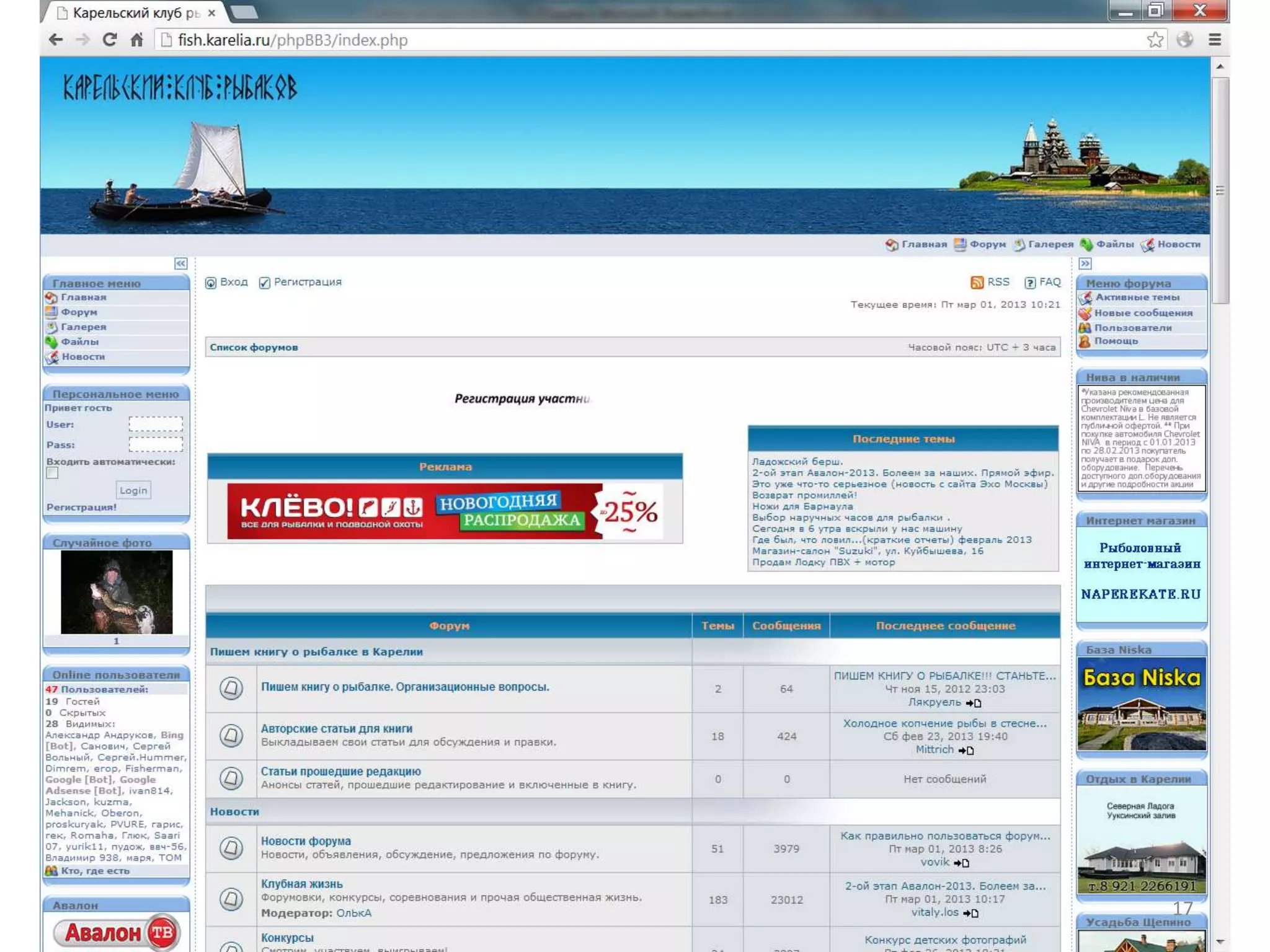1270x952 pixels.
Task: Click the RSS feed icon
Action: coord(977,283)
